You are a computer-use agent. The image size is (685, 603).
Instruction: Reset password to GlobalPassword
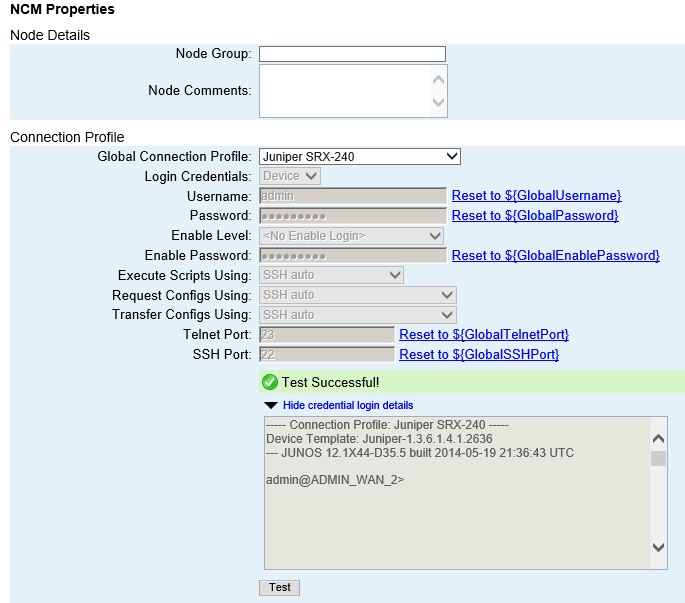[x=535, y=215]
